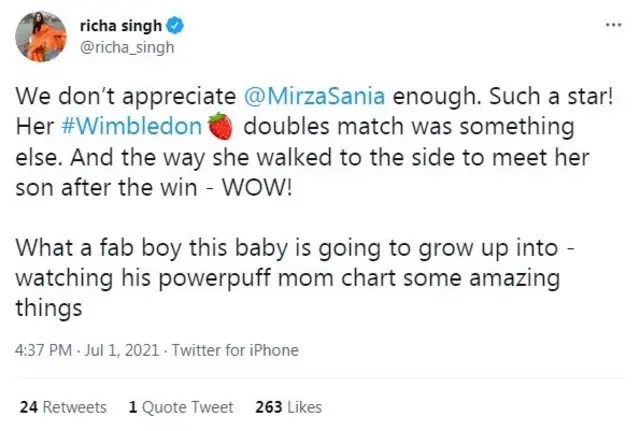Open the #Wimbledon hashtag
Screen dimensions: 640x431
[x=153, y=129]
